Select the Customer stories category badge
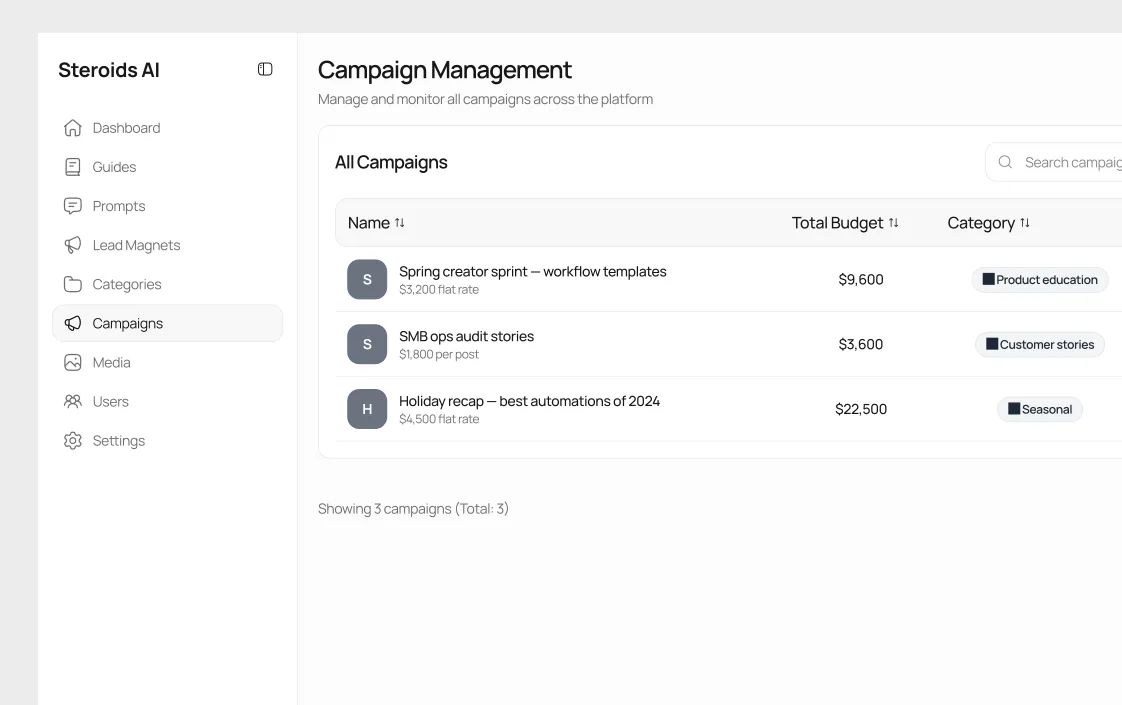 coord(1039,344)
